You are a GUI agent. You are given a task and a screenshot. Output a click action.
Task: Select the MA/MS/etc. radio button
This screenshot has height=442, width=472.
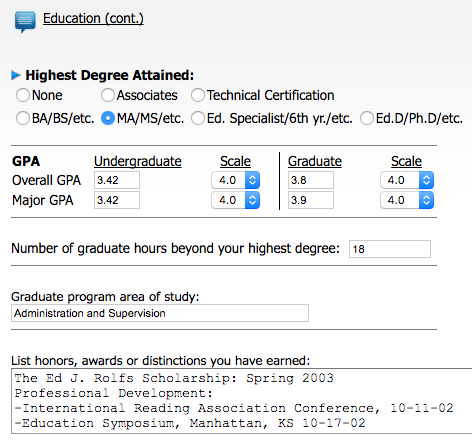[x=108, y=118]
